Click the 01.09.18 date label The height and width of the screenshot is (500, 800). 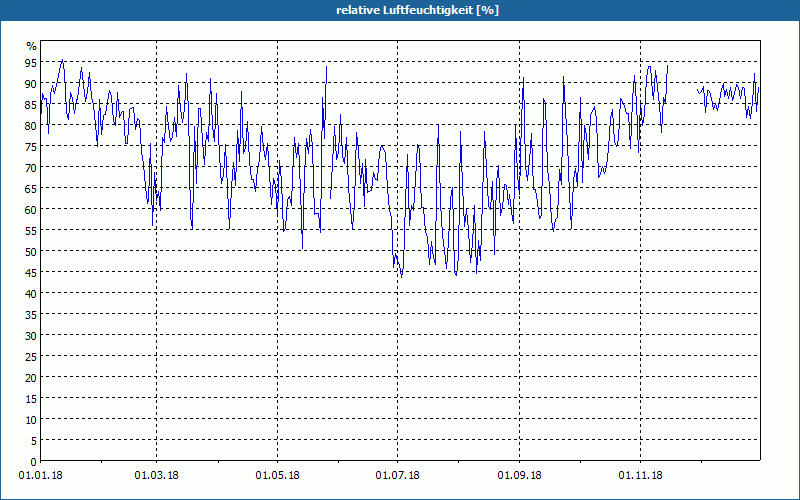click(519, 476)
